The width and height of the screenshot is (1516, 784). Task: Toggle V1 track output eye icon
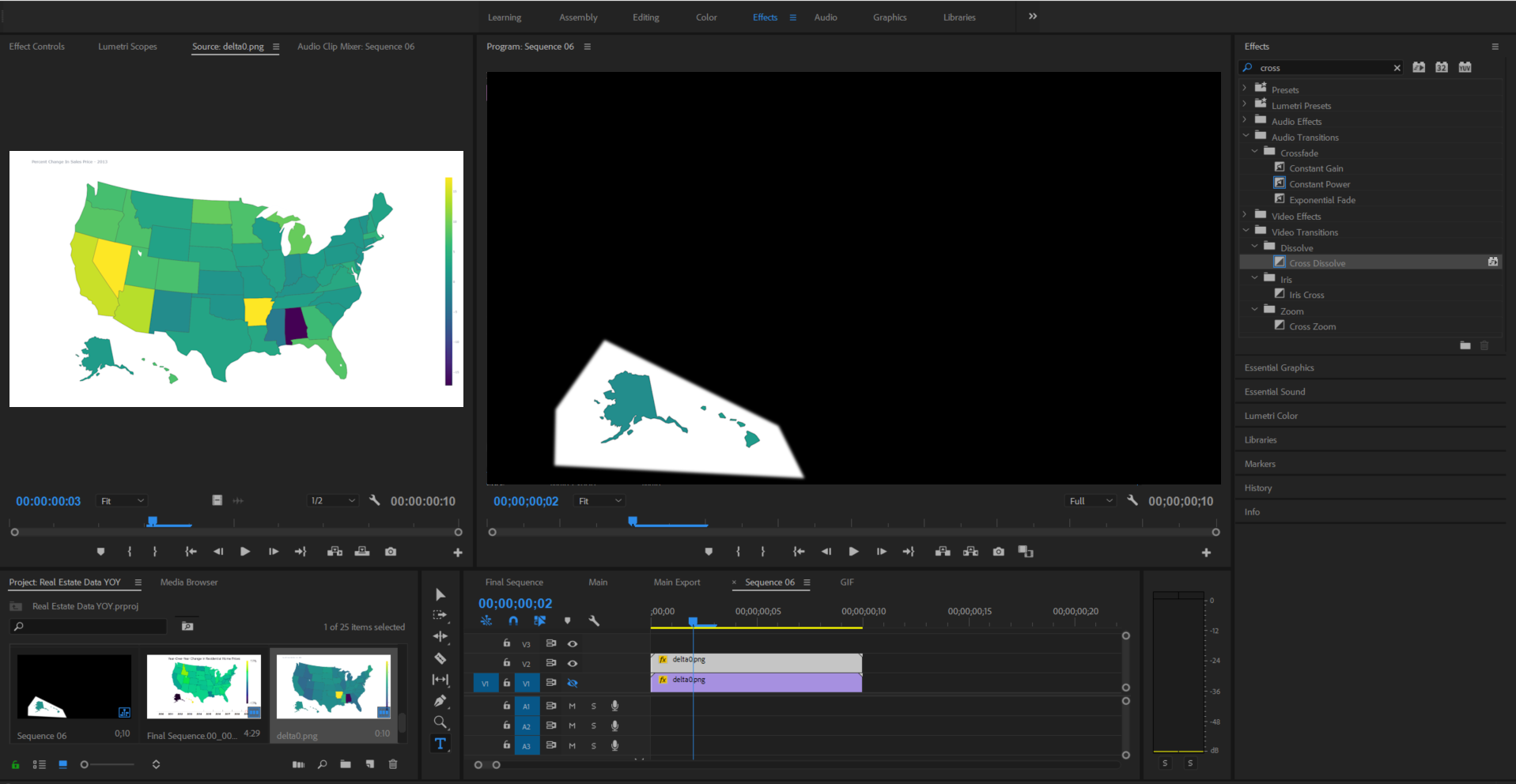click(x=573, y=683)
